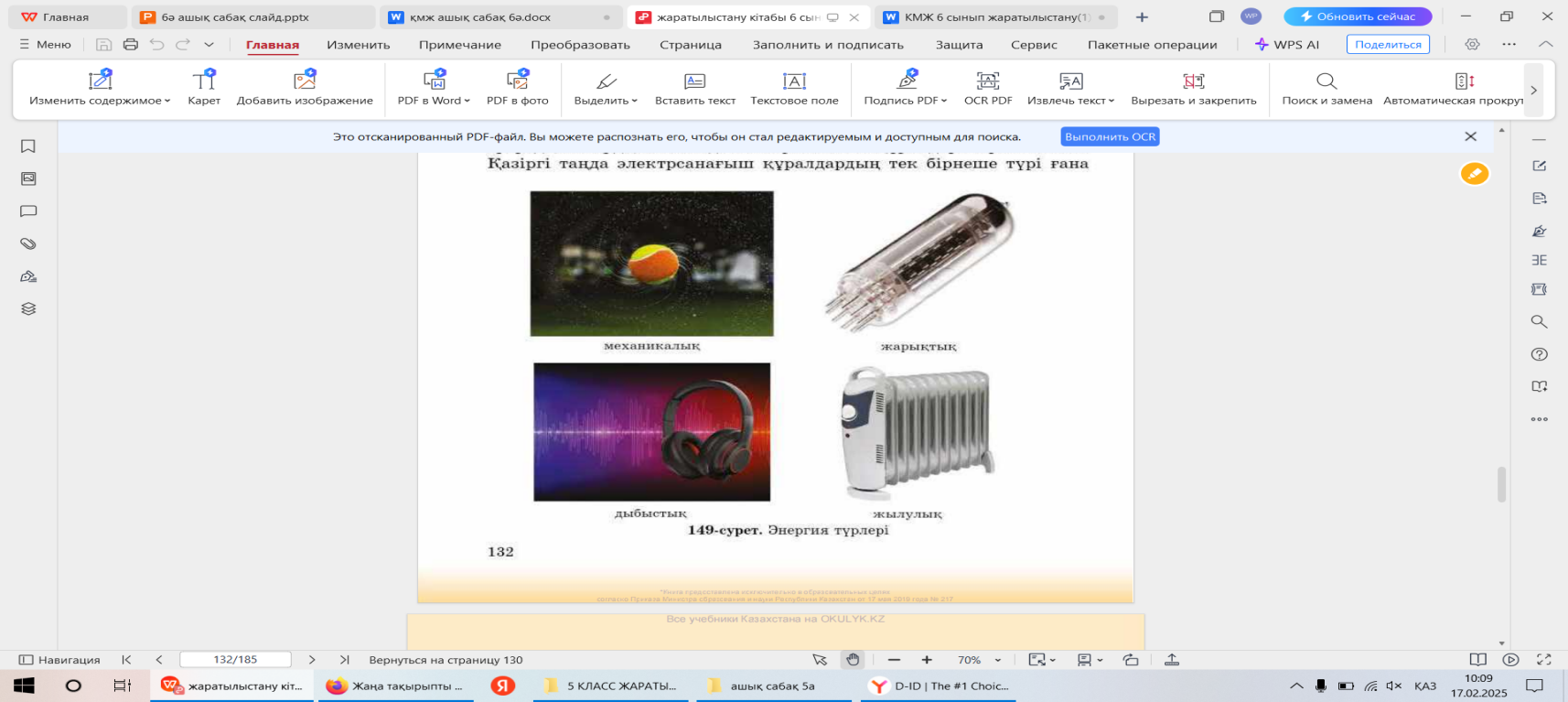Click the page number input field
Image resolution: width=1568 pixels, height=702 pixels.
click(235, 659)
